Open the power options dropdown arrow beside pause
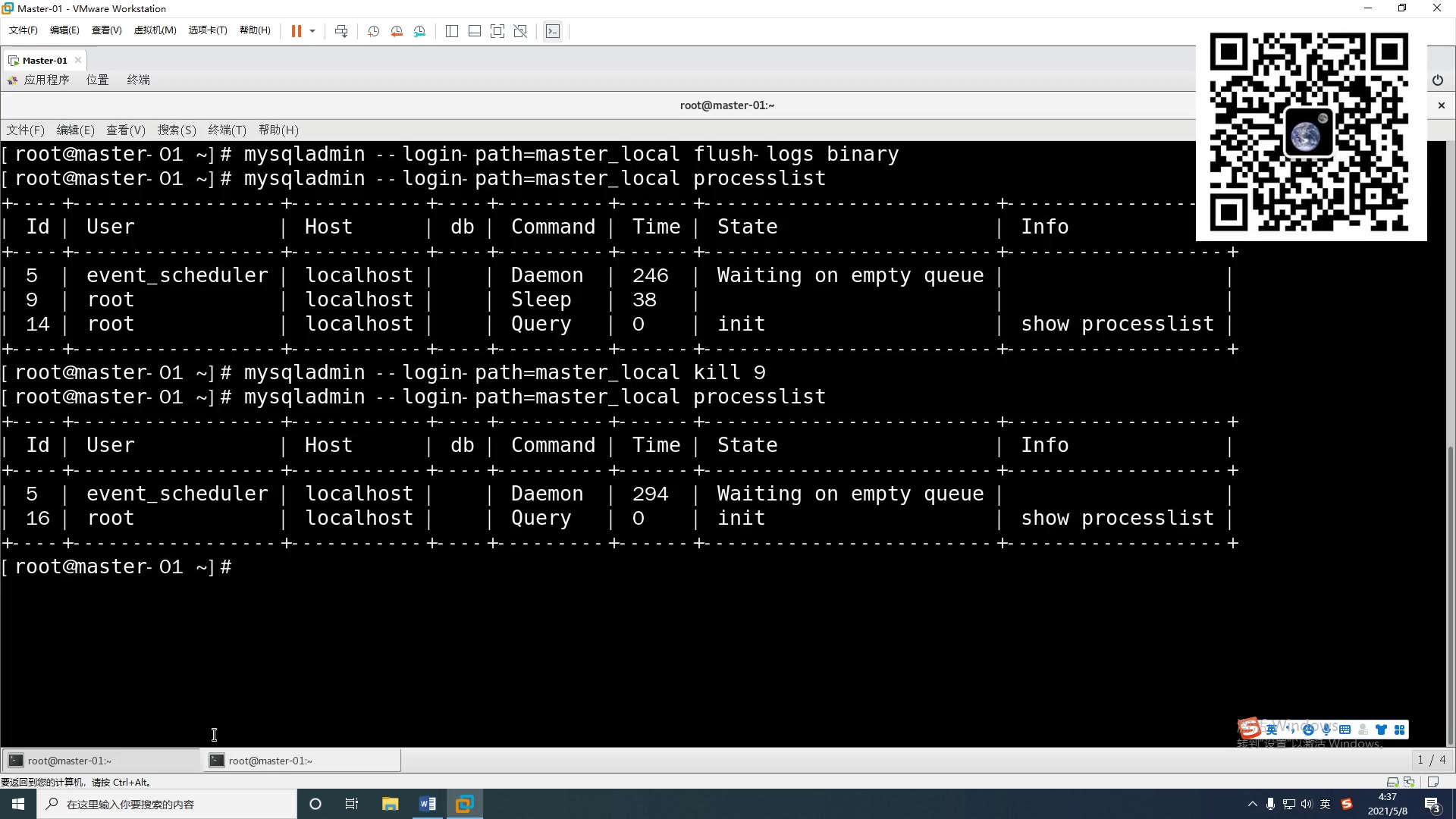The image size is (1456, 819). [312, 31]
